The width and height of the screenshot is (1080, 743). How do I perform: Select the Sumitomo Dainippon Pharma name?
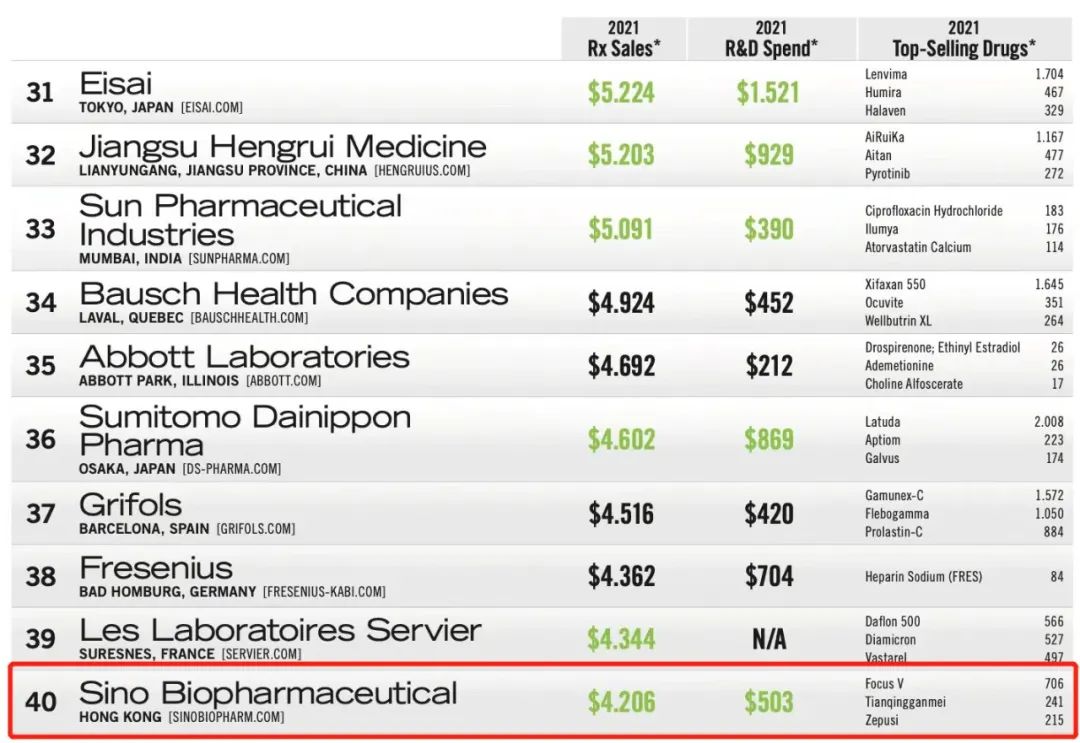coord(244,431)
